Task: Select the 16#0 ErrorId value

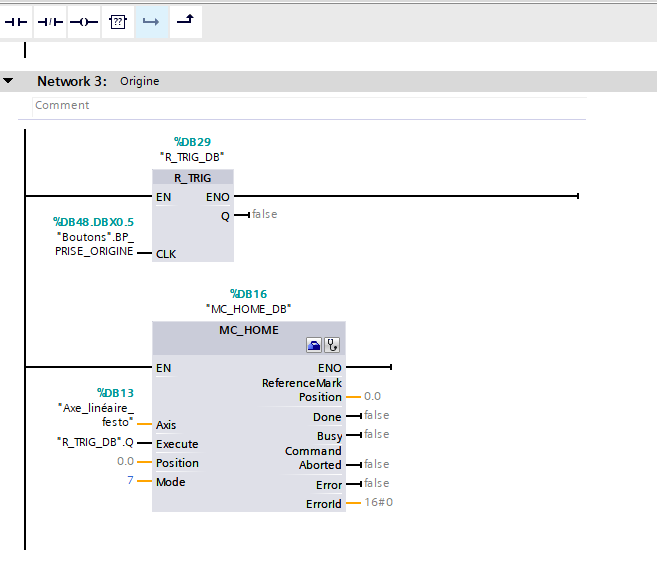Action: pyautogui.click(x=378, y=502)
